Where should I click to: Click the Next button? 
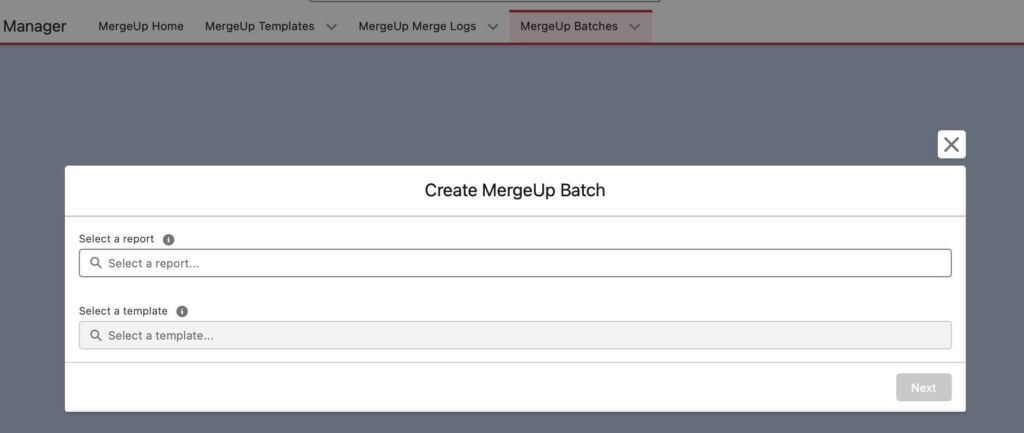(x=923, y=387)
